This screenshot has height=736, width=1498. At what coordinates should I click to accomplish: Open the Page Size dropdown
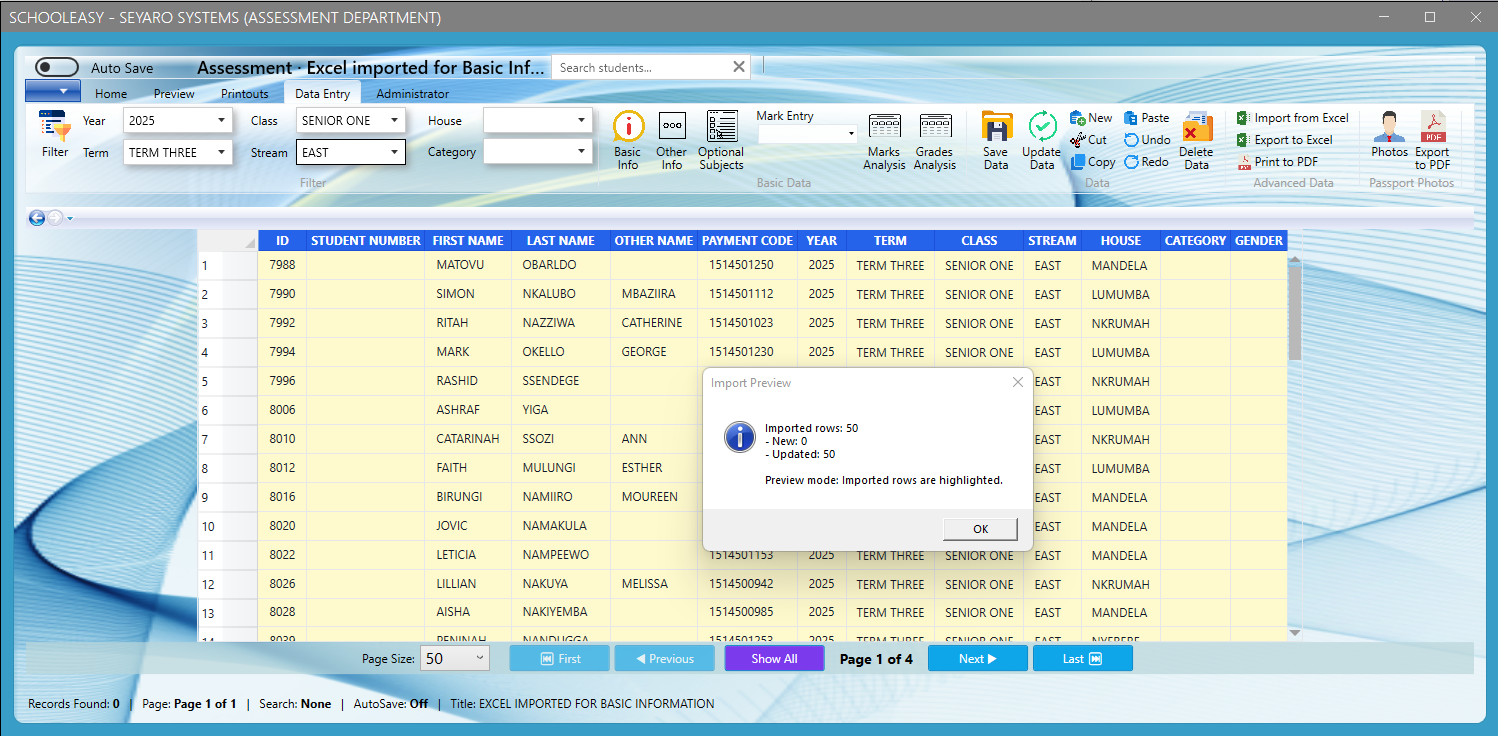pos(455,658)
